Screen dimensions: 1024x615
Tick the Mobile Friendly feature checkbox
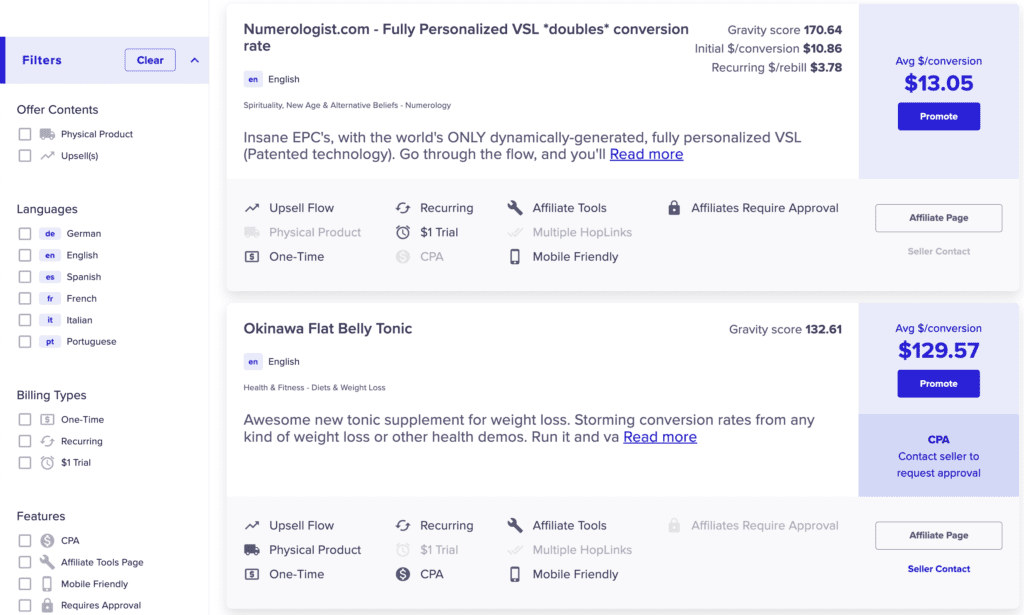pyautogui.click(x=25, y=584)
